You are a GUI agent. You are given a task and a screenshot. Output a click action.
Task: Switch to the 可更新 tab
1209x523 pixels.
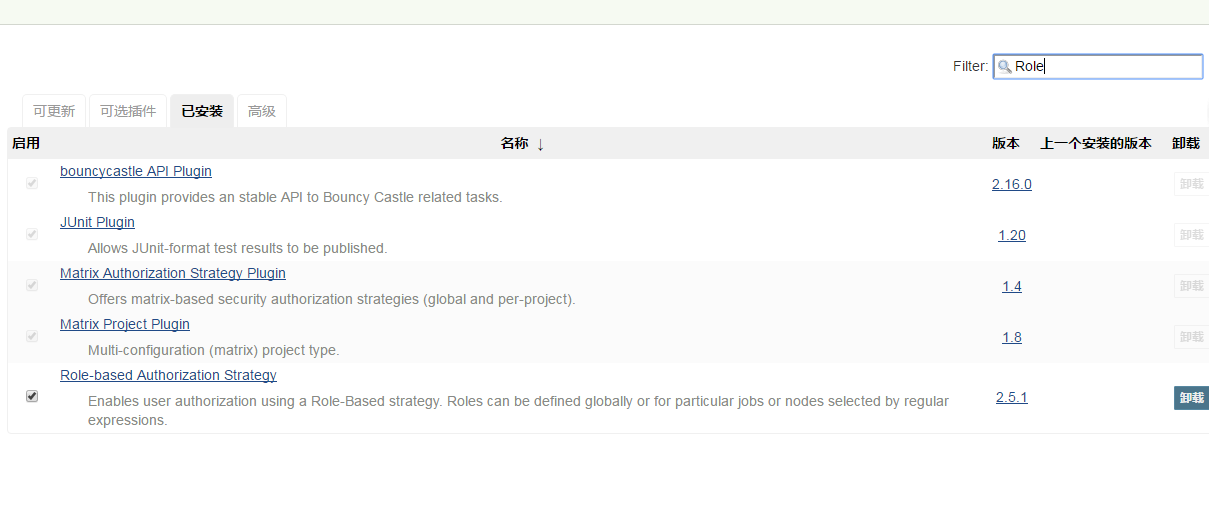point(54,111)
